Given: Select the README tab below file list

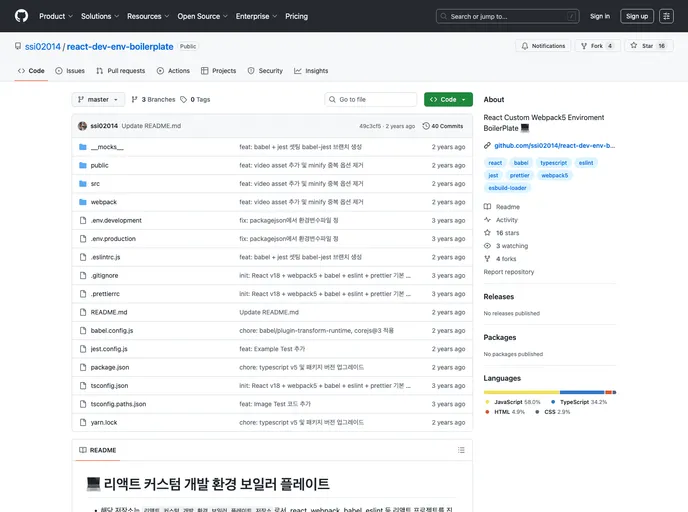Looking at the screenshot, I should [x=97, y=450].
